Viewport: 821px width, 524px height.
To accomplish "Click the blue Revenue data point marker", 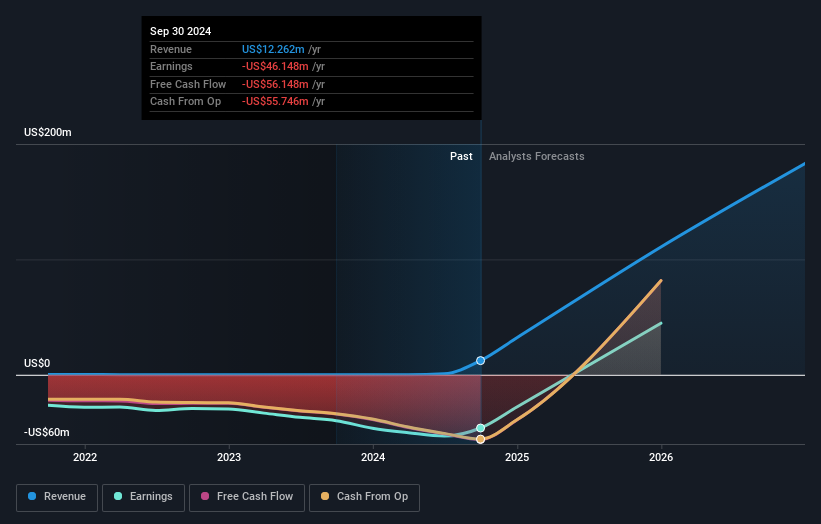I will pyautogui.click(x=480, y=361).
